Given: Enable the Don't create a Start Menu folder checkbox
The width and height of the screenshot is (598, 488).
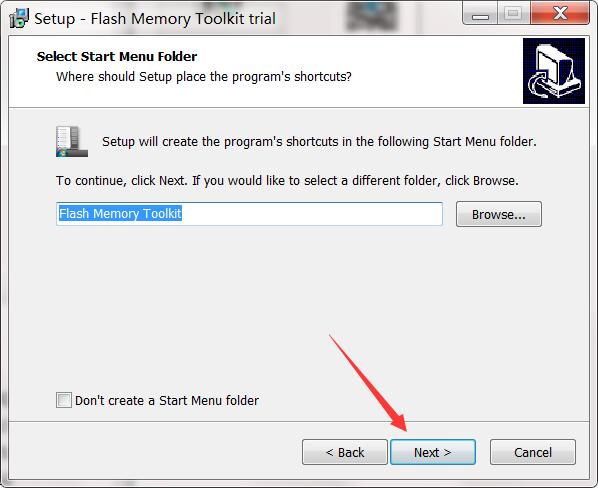Looking at the screenshot, I should 64,400.
